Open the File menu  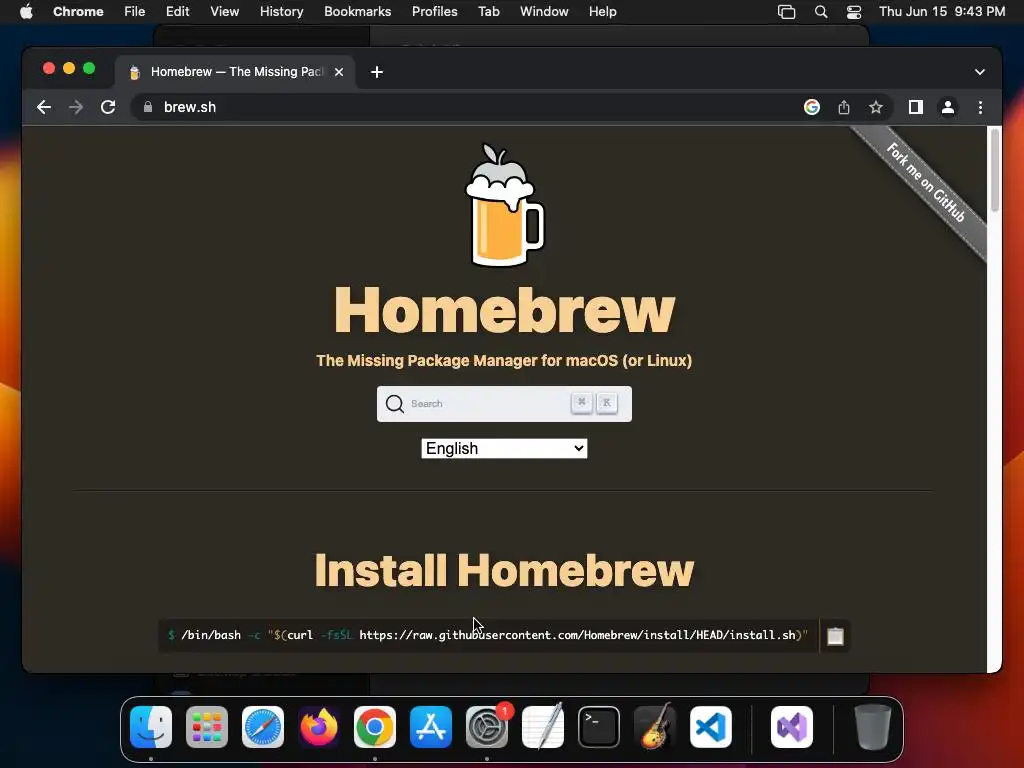point(135,12)
